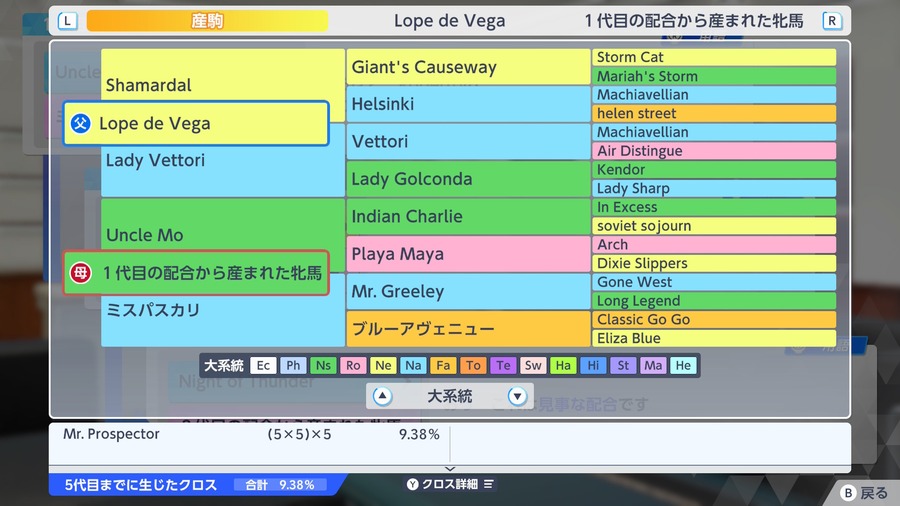This screenshot has height=506, width=900.
Task: Click the L shoulder button icon
Action: coord(67,21)
